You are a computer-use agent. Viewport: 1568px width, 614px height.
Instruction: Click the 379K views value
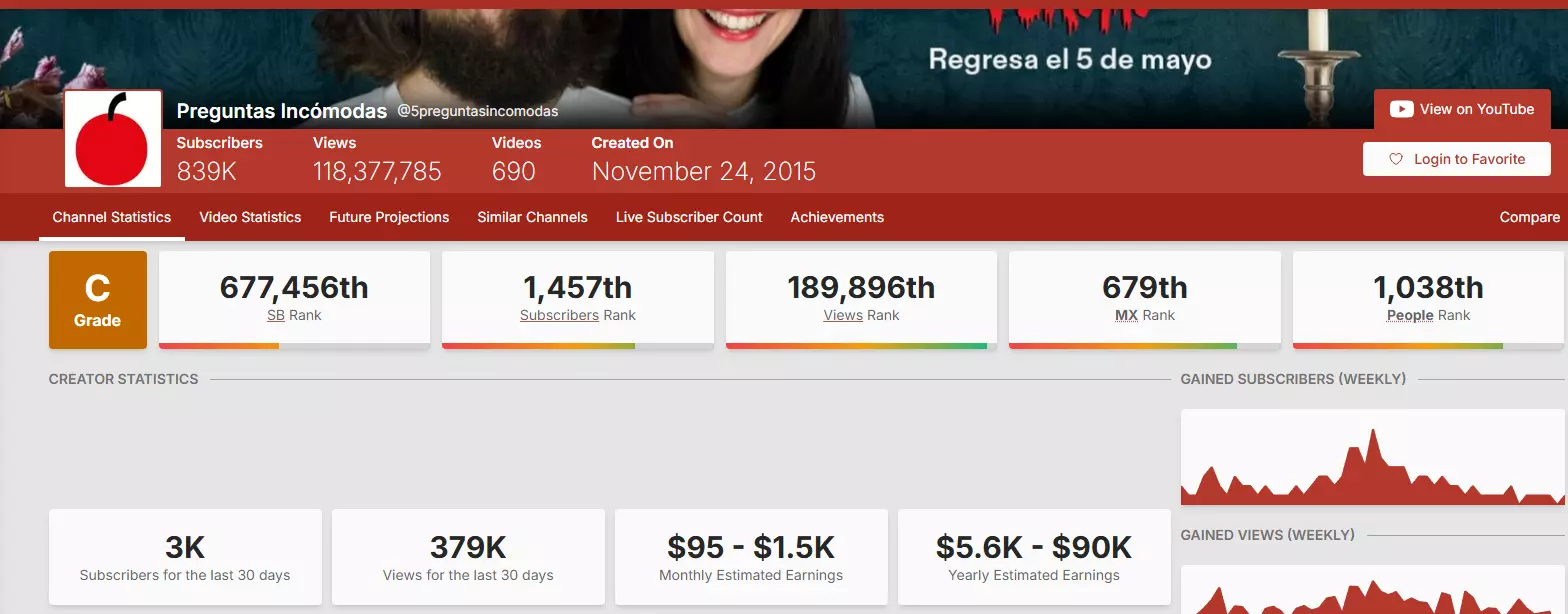[468, 548]
